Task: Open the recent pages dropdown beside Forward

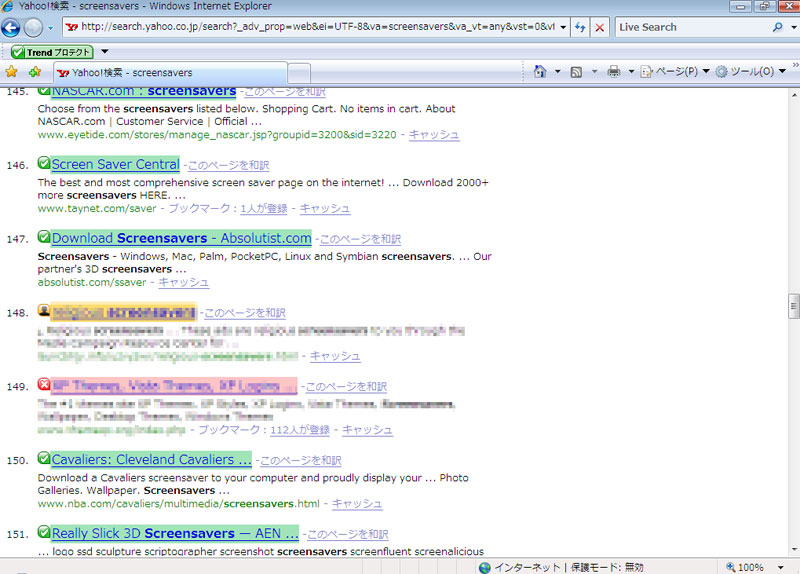Action: [x=50, y=28]
